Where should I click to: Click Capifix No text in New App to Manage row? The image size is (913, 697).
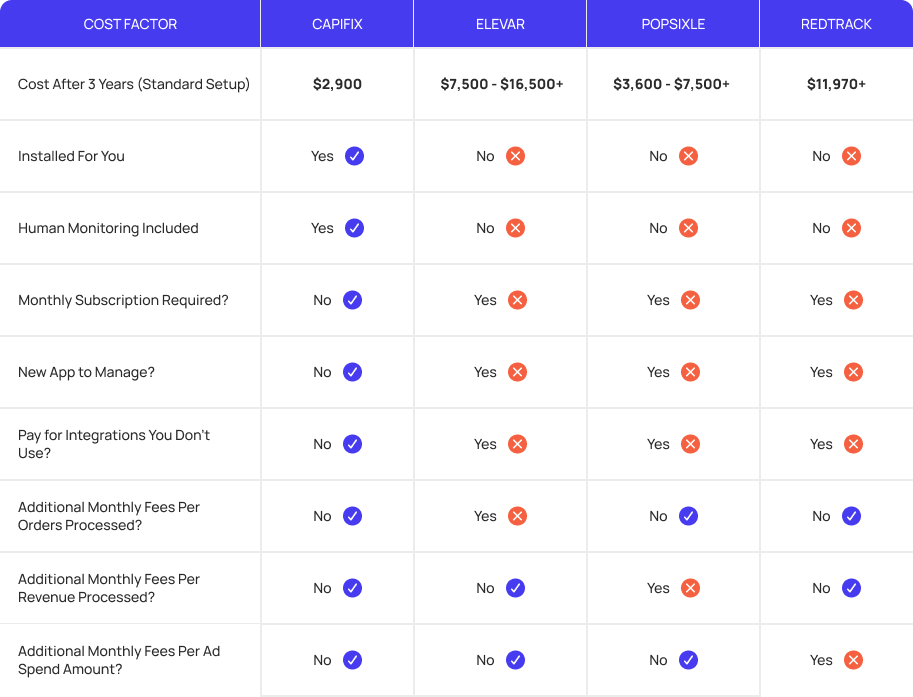[322, 372]
